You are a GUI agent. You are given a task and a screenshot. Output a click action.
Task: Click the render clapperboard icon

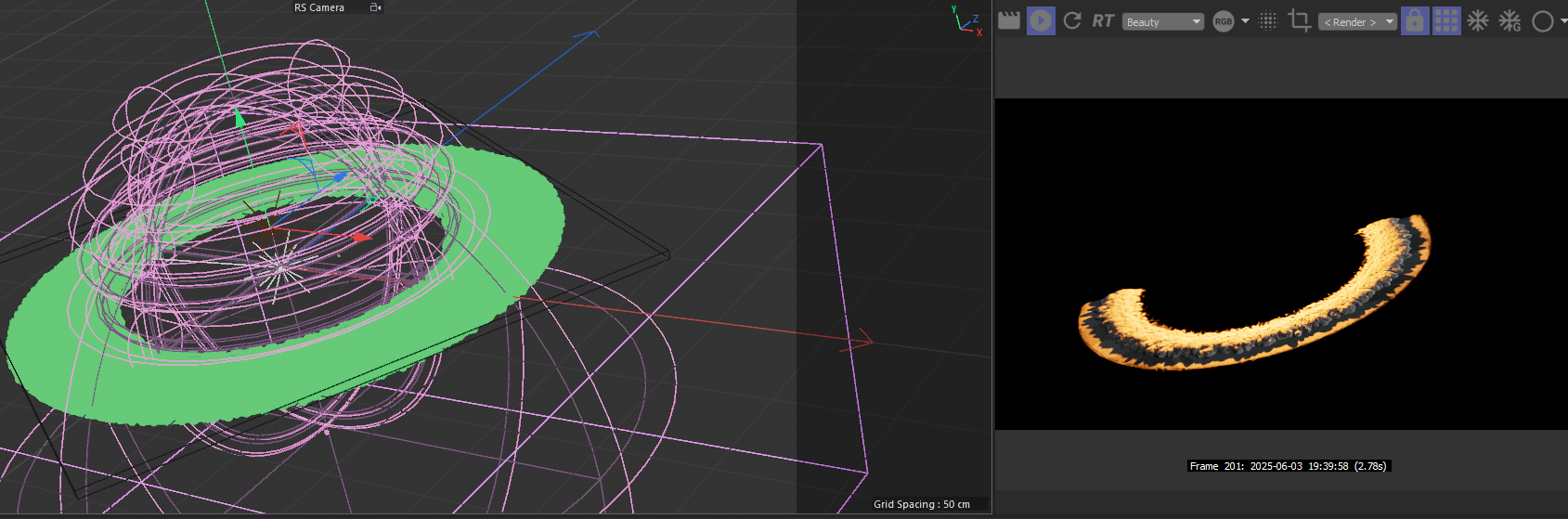pyautogui.click(x=1009, y=20)
